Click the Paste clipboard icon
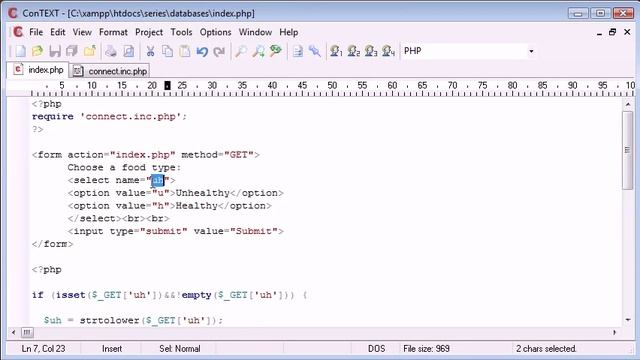 click(184, 51)
